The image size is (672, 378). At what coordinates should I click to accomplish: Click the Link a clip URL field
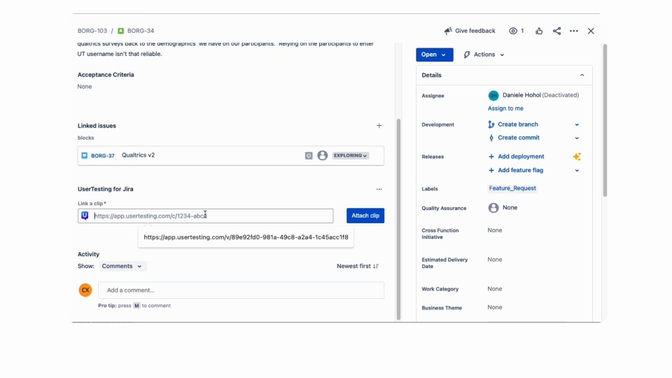[x=205, y=216]
